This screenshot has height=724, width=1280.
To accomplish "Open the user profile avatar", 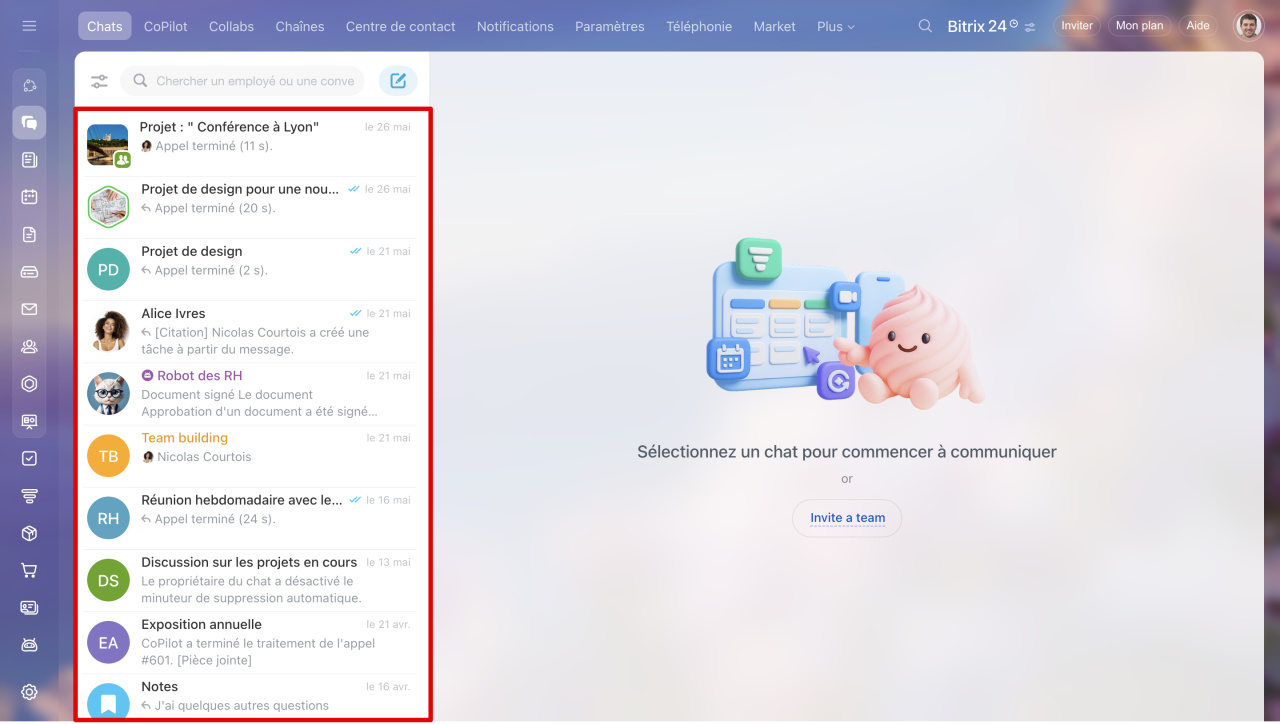I will click(1248, 26).
